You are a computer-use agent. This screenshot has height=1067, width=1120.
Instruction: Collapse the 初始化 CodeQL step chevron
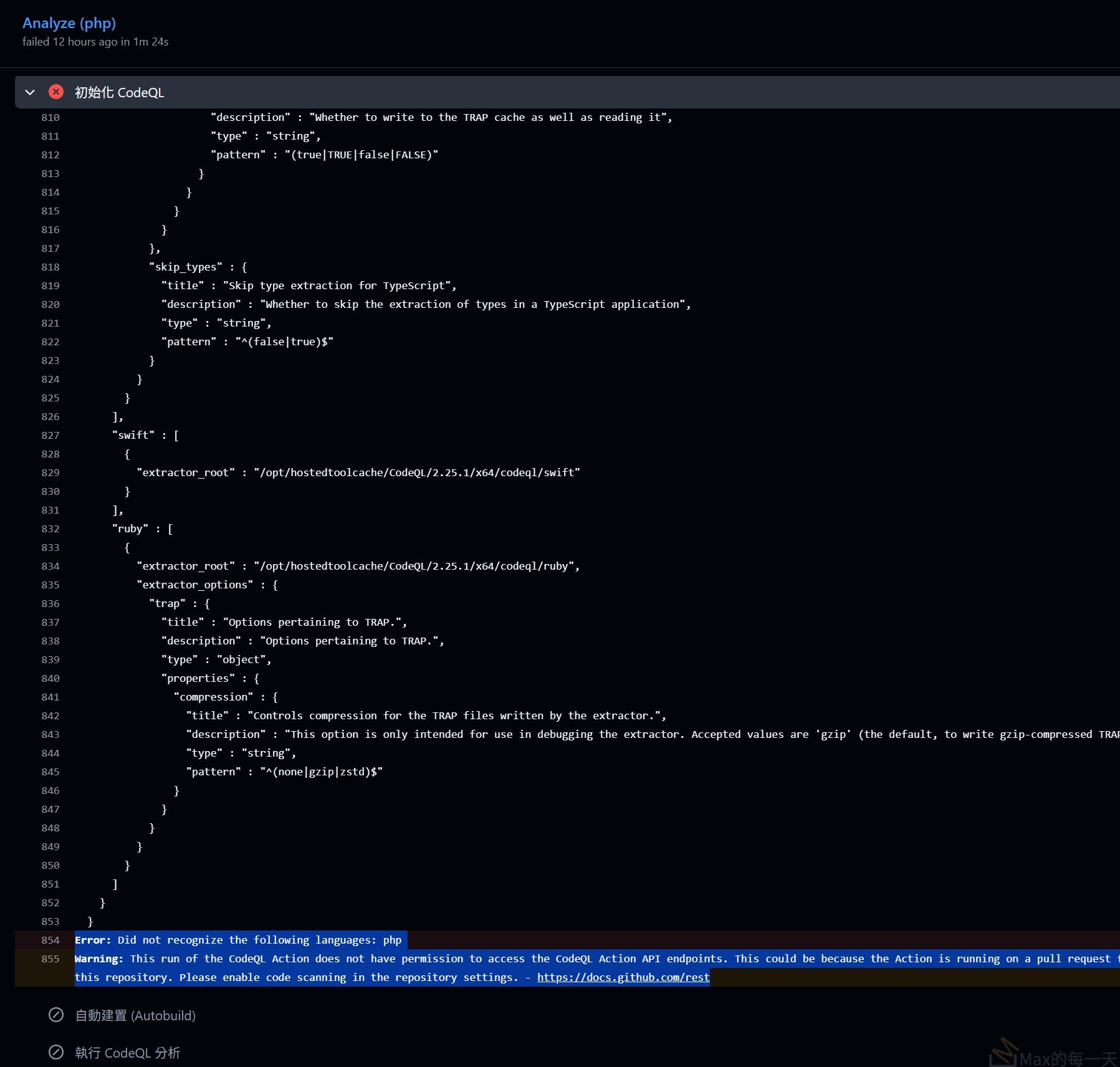point(30,92)
